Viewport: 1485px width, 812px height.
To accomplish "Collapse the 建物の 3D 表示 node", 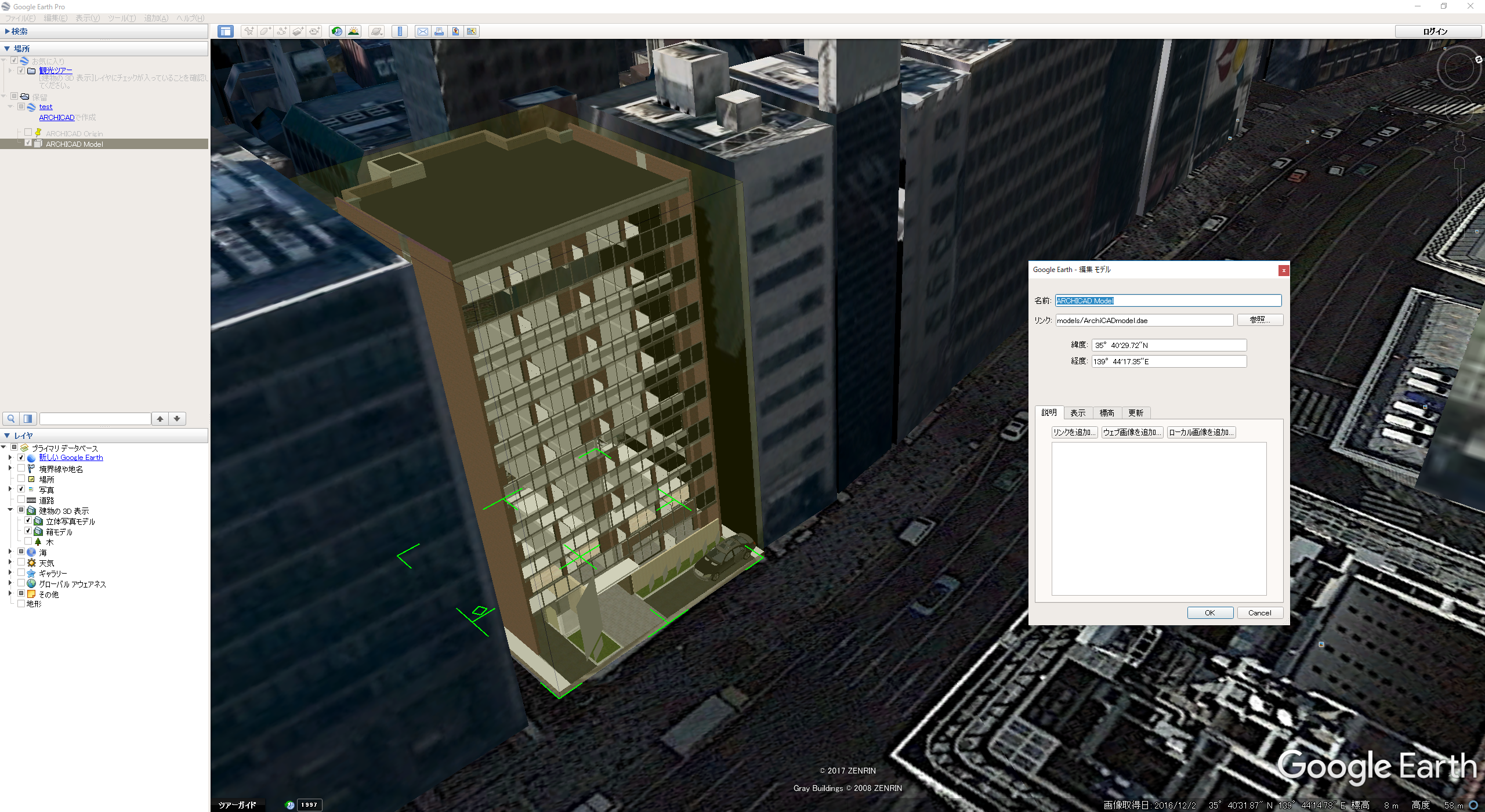I will tap(10, 510).
